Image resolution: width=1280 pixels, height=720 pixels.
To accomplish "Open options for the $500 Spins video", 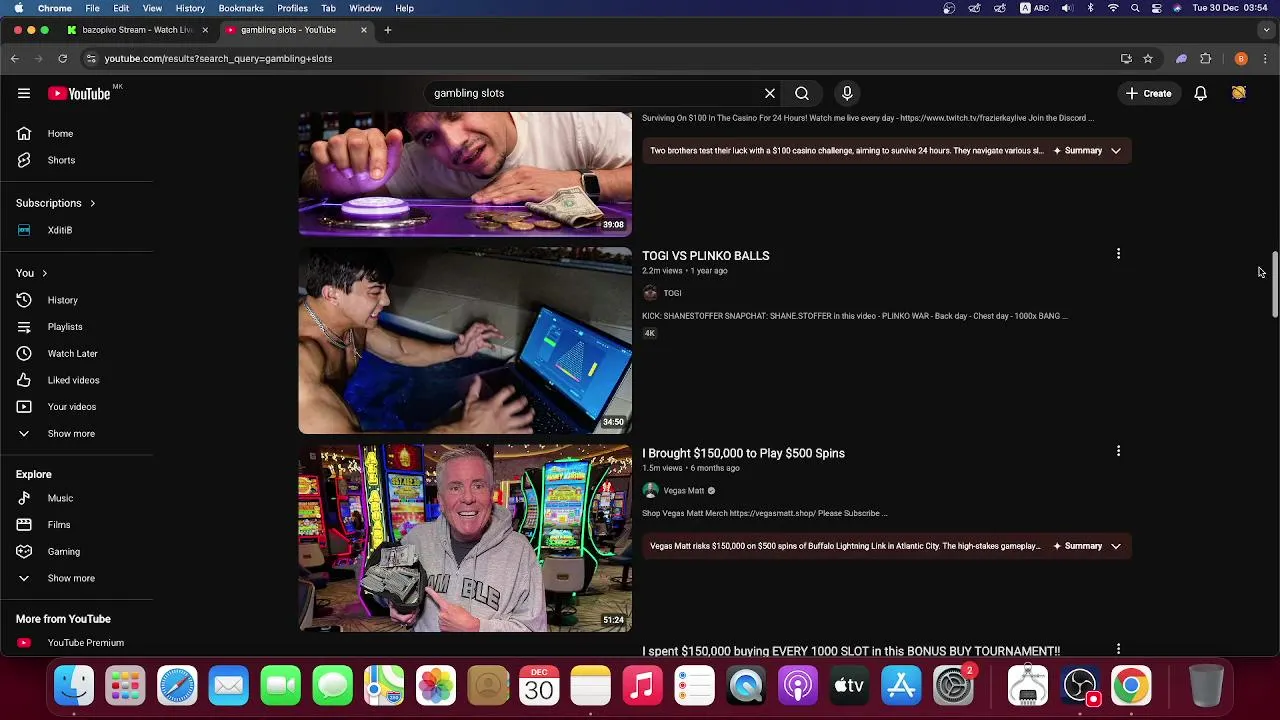I will (x=1118, y=451).
